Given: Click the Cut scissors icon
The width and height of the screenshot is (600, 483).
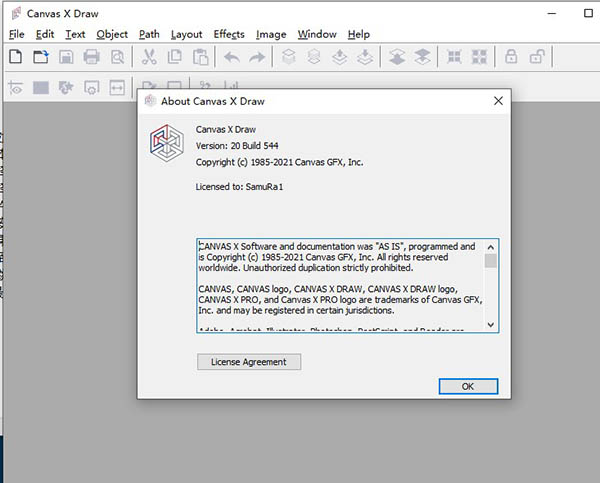Looking at the screenshot, I should tap(149, 57).
